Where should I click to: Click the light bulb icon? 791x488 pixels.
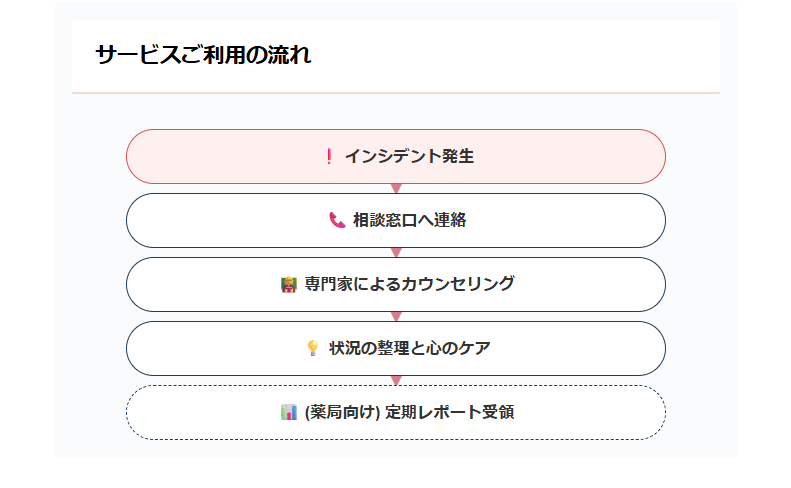click(x=313, y=348)
